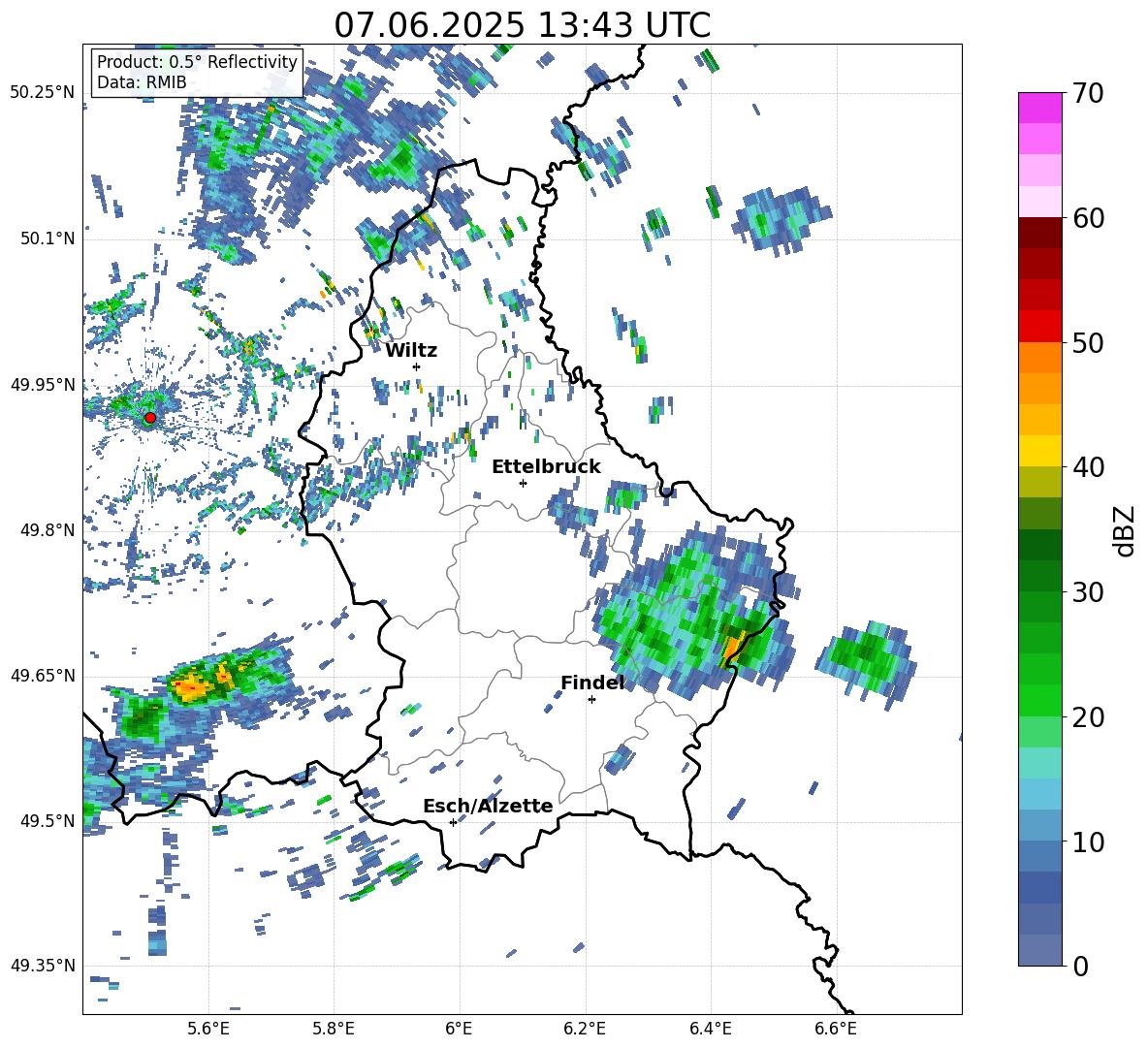This screenshot has height=1048, width=1148.
Task: Click the Data: RMIB text
Action: coord(142,82)
